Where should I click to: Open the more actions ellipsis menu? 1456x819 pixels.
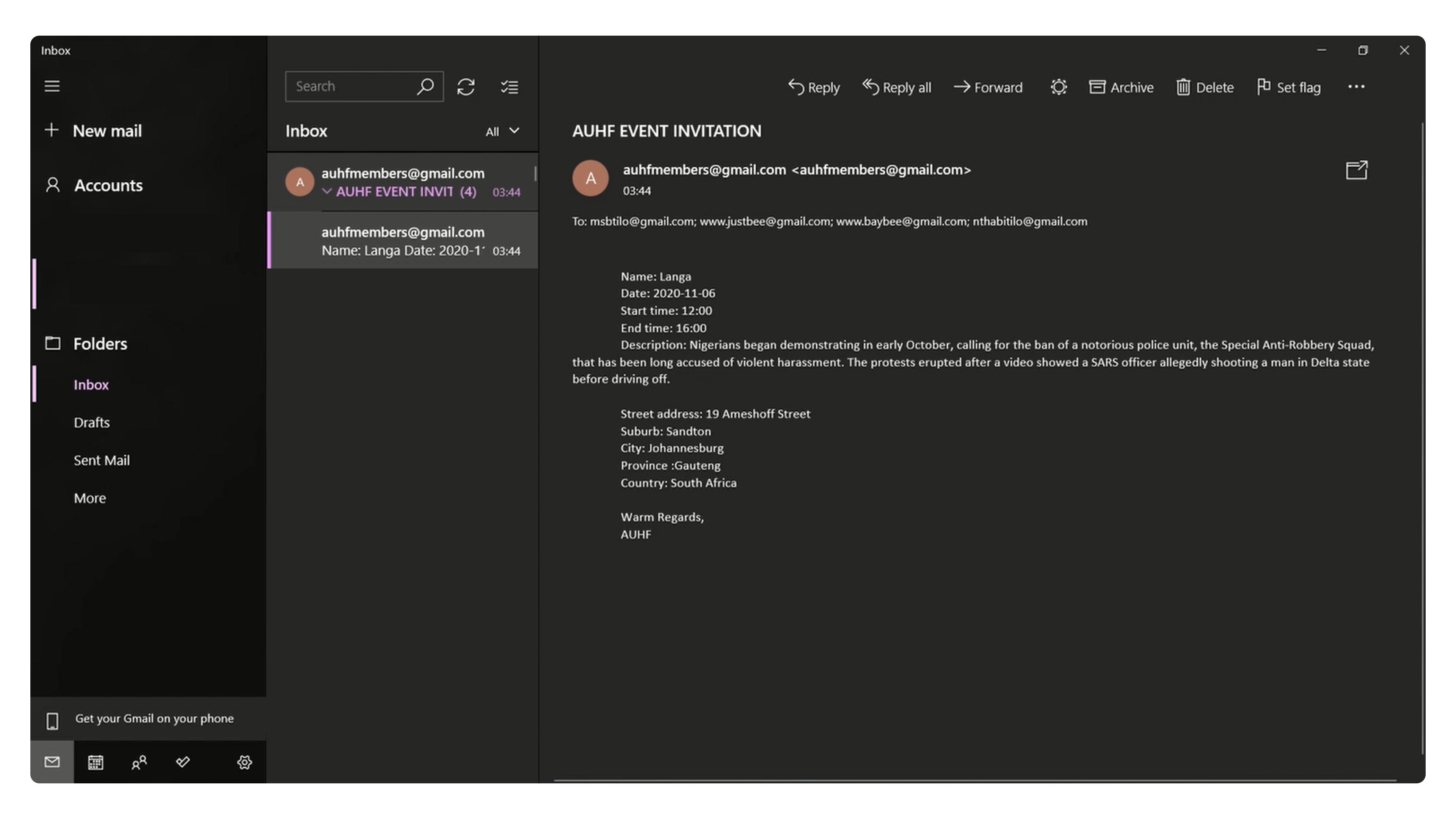[1356, 86]
